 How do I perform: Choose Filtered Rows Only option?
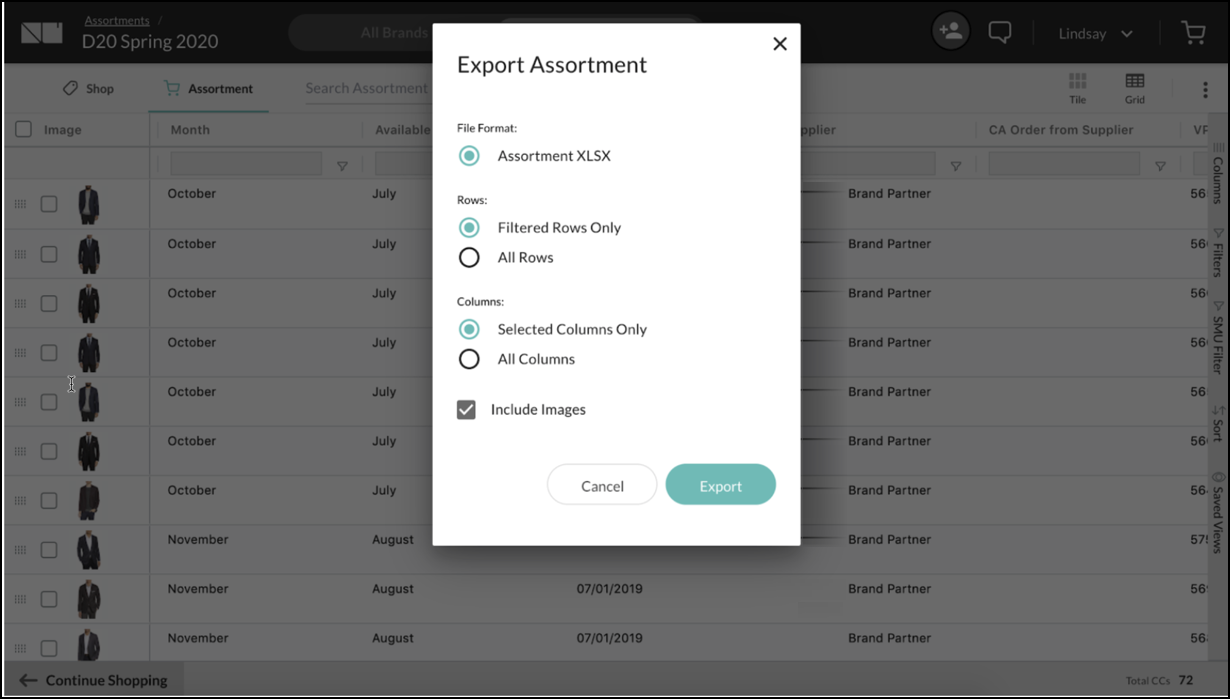469,228
